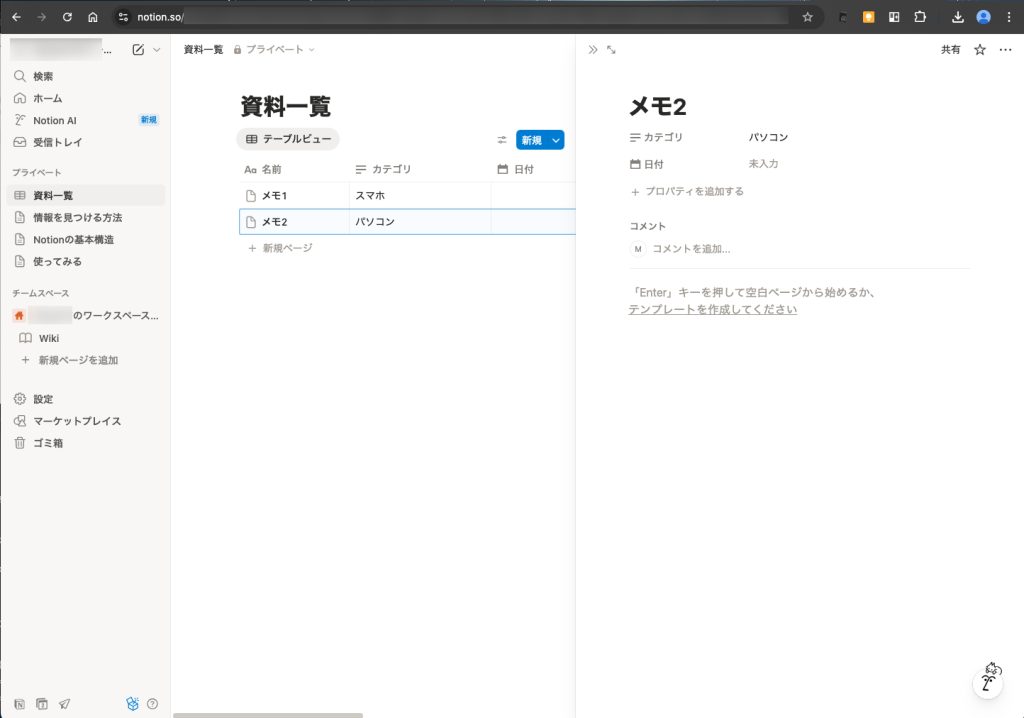The height and width of the screenshot is (718, 1024).
Task: Open the メモ2 three-dot more menu
Action: (1005, 50)
